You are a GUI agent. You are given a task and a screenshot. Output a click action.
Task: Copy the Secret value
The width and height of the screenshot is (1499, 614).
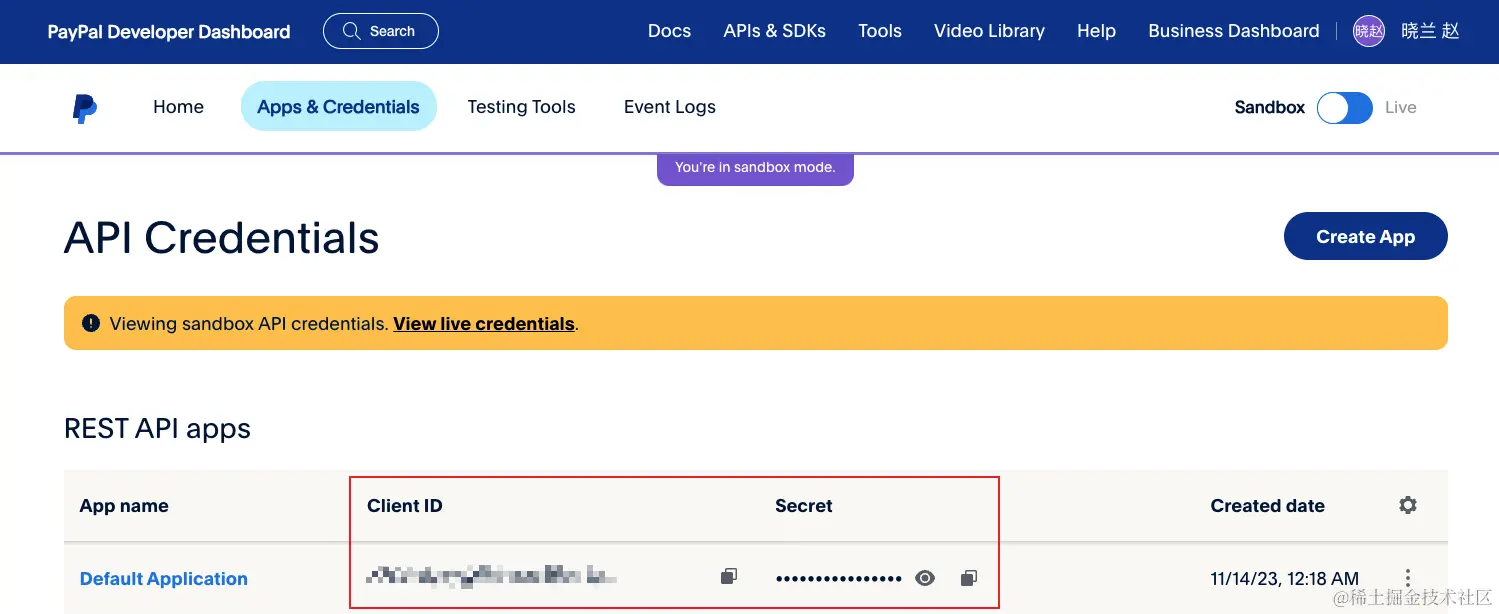point(968,577)
